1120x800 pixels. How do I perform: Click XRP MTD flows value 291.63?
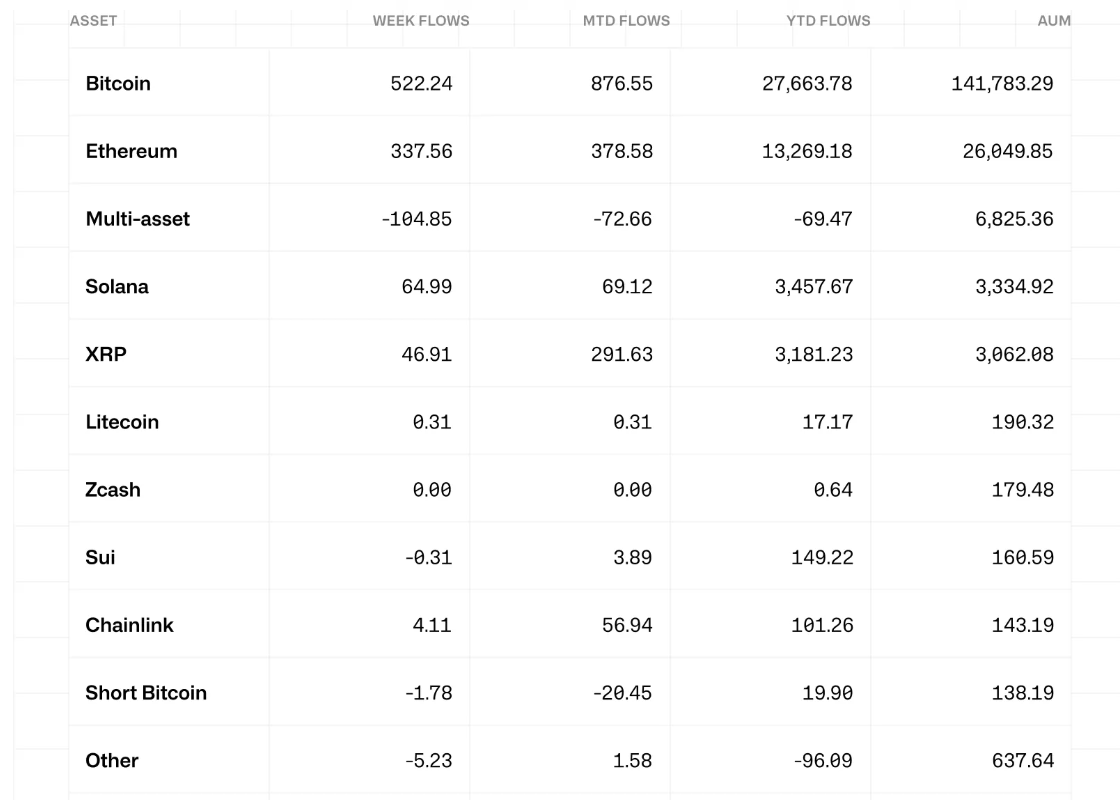point(621,355)
